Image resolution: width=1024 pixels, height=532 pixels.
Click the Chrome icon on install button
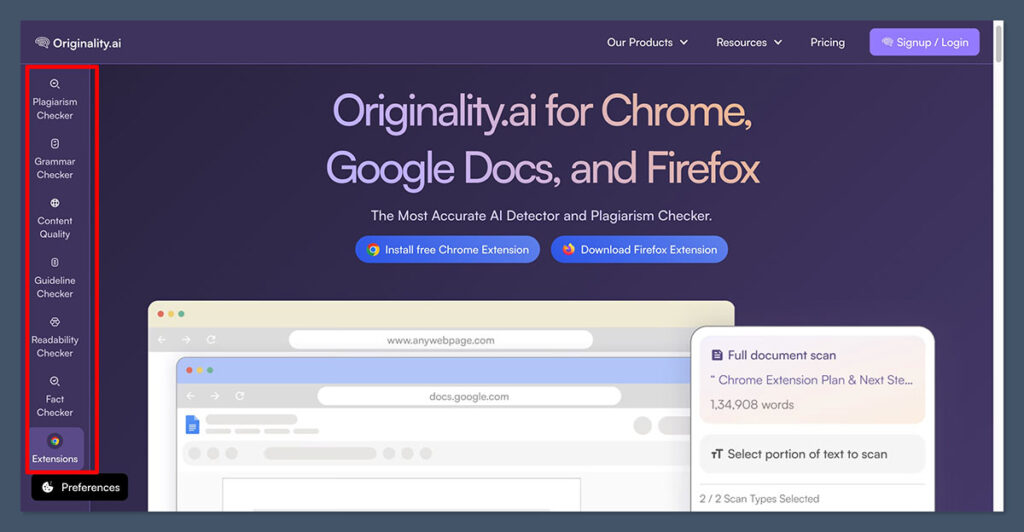click(x=373, y=250)
